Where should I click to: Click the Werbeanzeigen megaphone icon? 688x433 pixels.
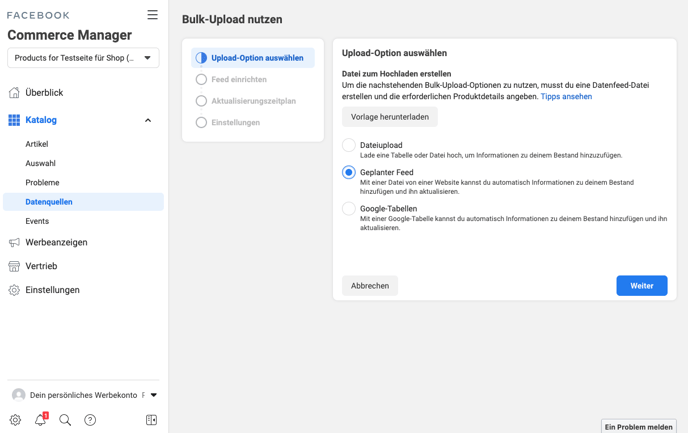[x=14, y=242]
